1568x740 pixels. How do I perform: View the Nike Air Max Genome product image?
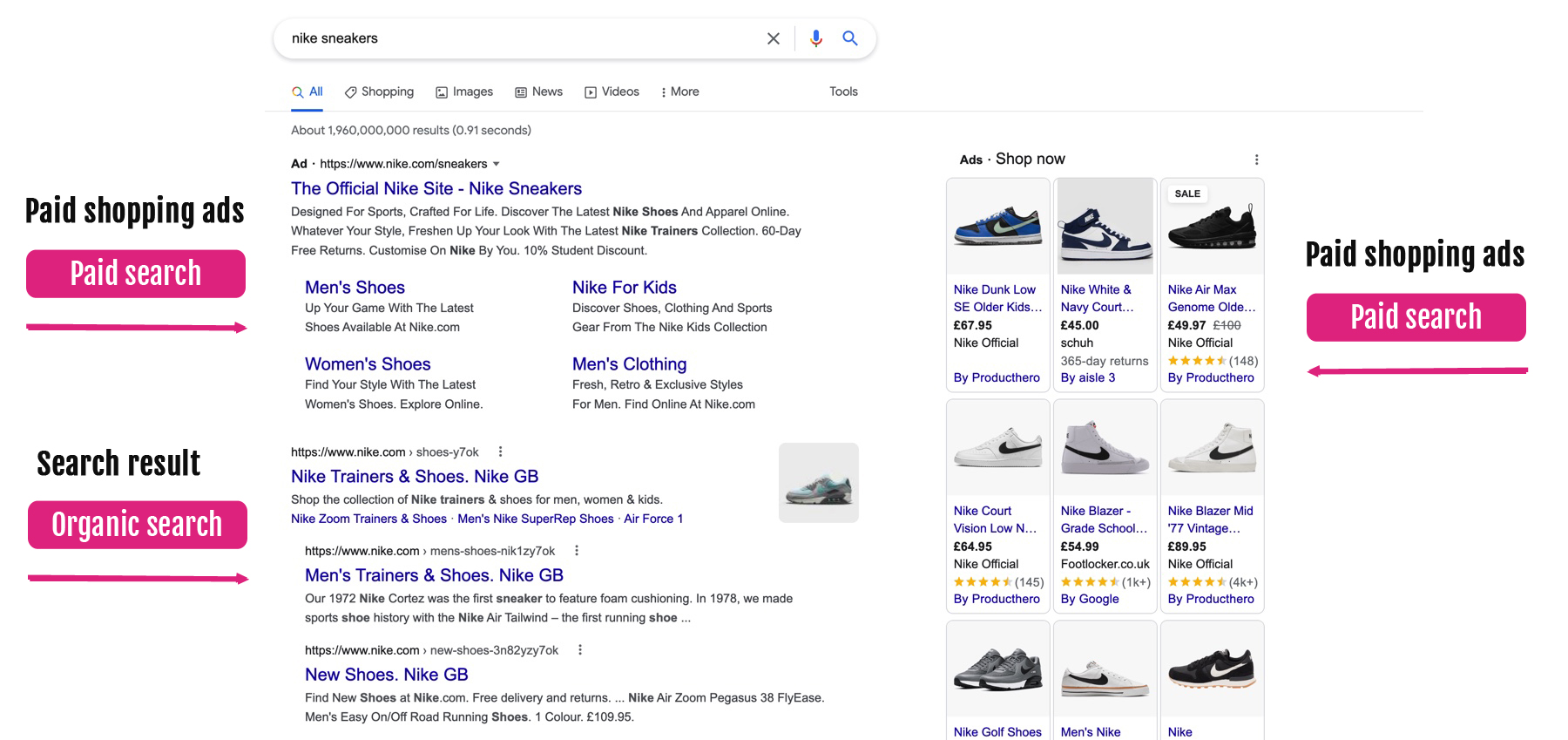pos(1213,227)
